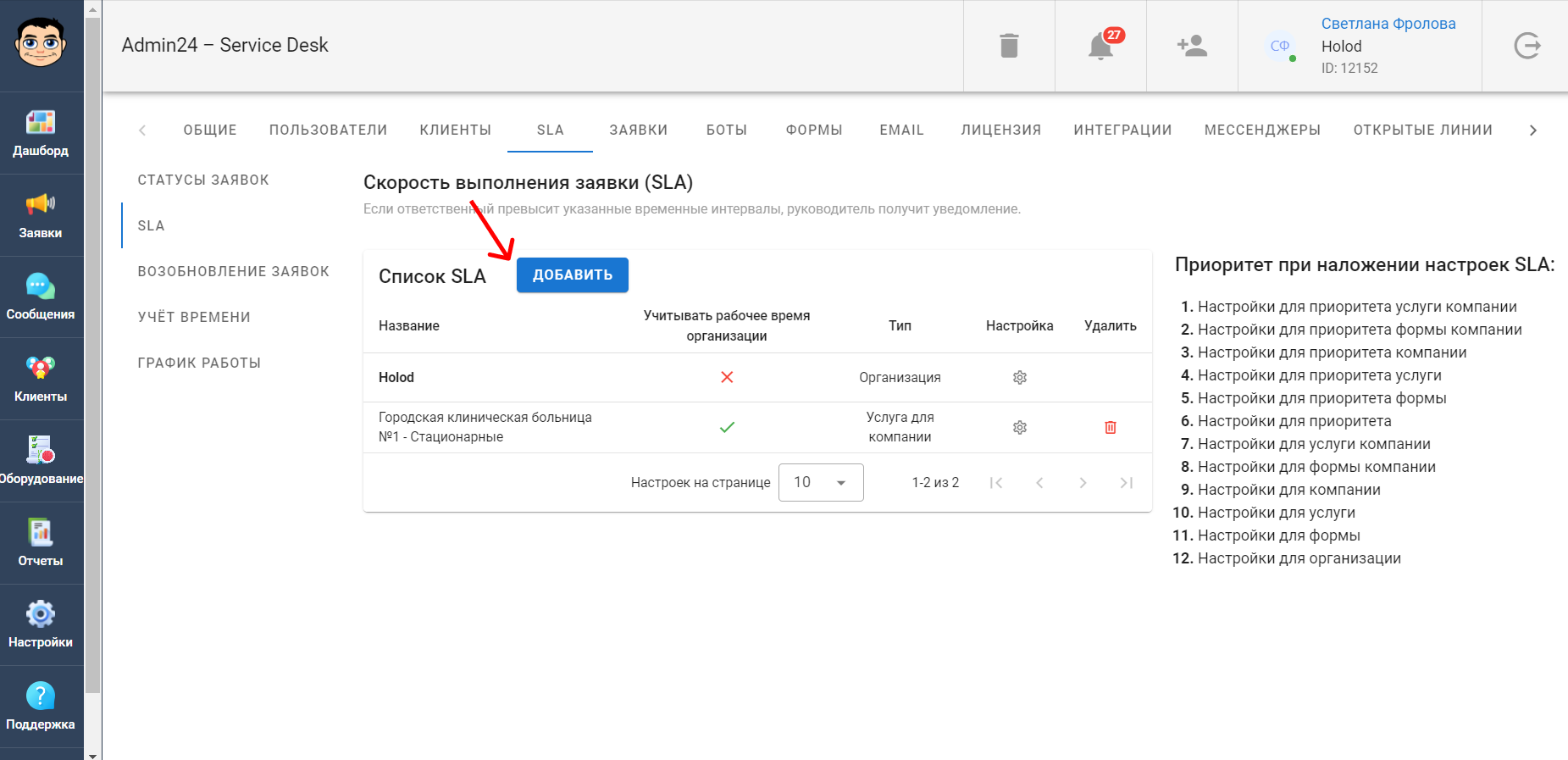Go to first page of SLA list

996,483
